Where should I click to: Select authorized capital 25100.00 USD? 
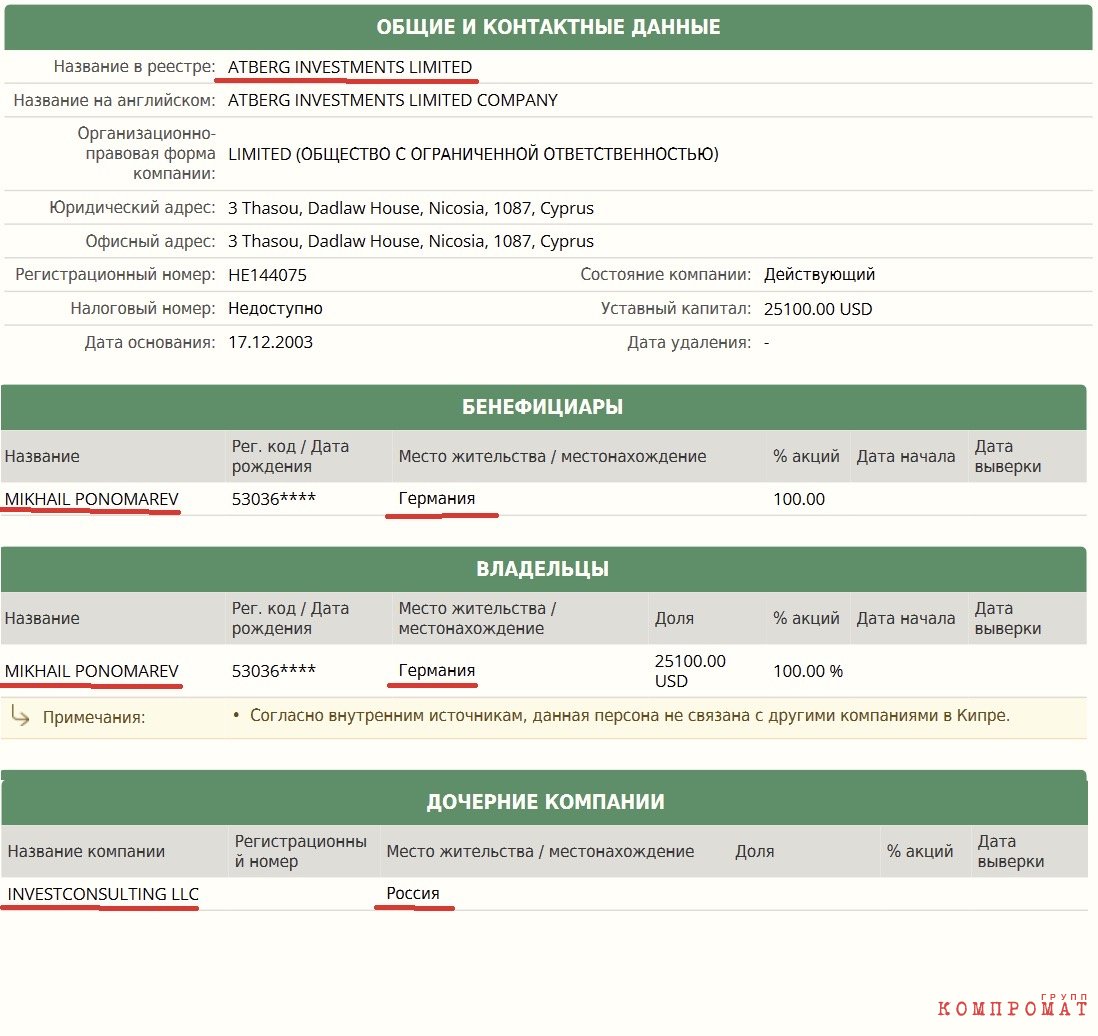pos(818,309)
